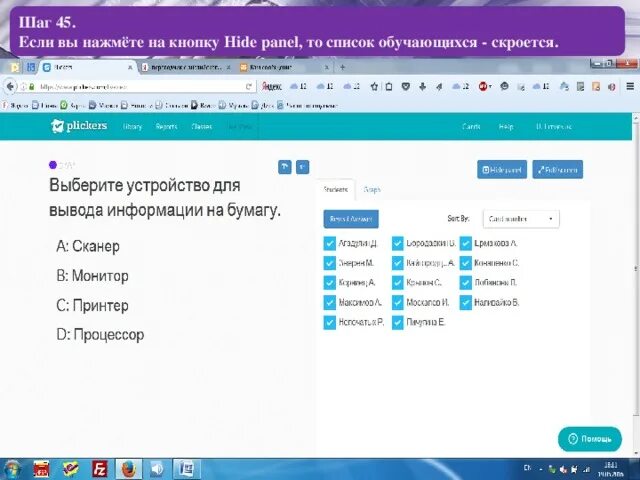Uncheck student Агадуллин Д. checkbox
Image resolution: width=640 pixels, height=480 pixels.
point(329,243)
